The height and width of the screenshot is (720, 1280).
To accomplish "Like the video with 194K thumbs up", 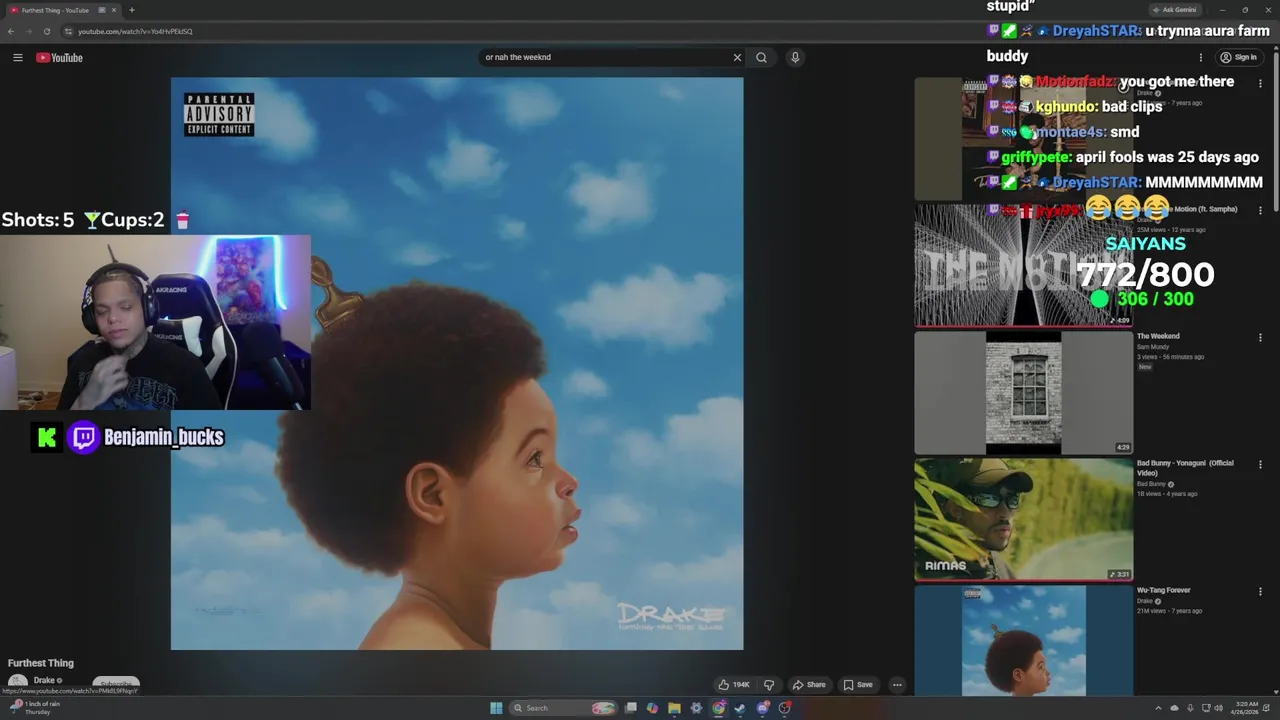I will click(733, 685).
